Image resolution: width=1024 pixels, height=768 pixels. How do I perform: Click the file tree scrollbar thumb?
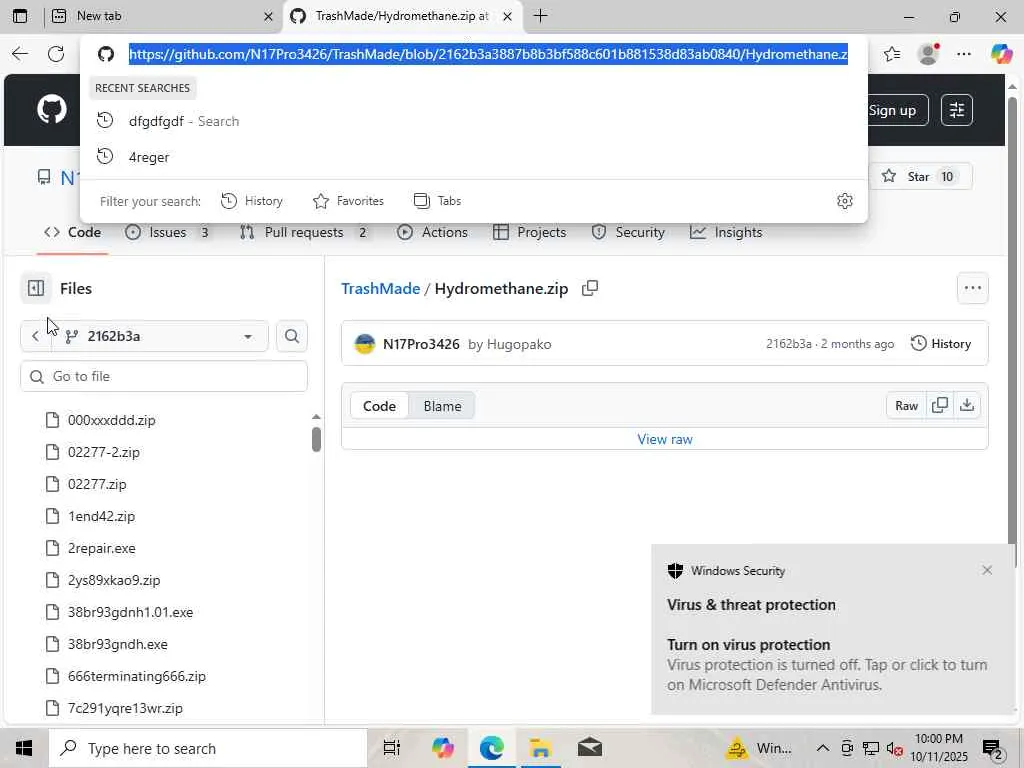tap(316, 440)
